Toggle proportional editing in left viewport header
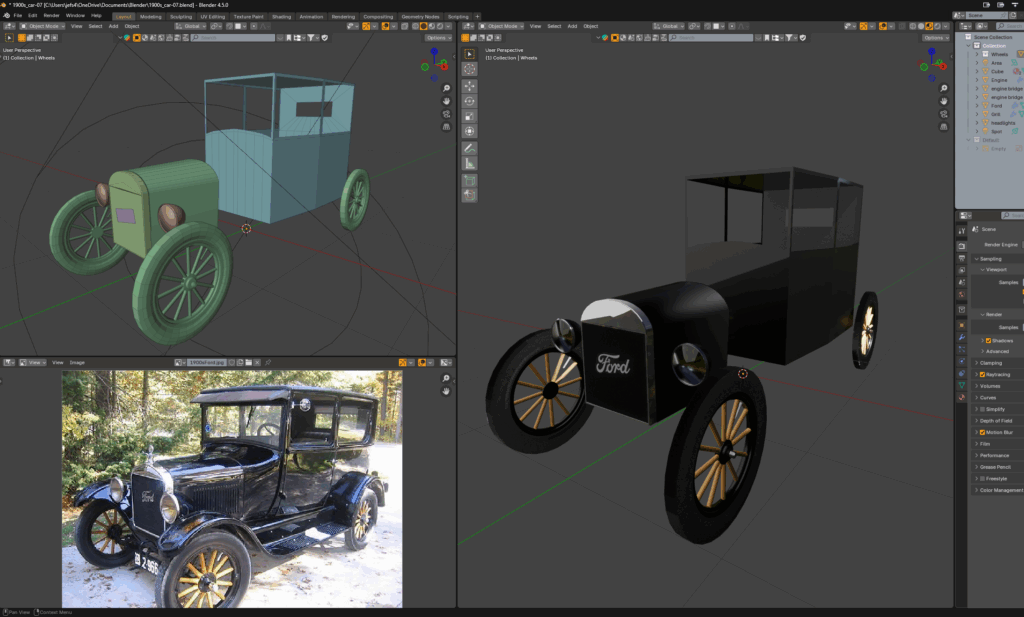The height and width of the screenshot is (617, 1024). (x=254, y=26)
